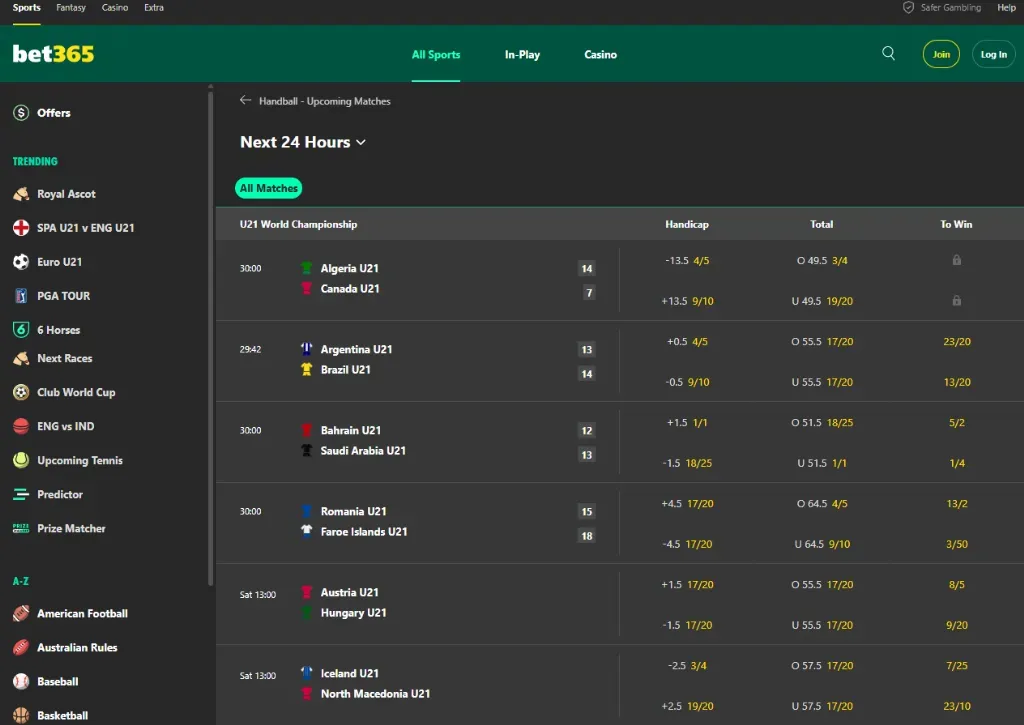This screenshot has height=725, width=1024.
Task: Click the back arrow beside Handball
Action: (246, 101)
